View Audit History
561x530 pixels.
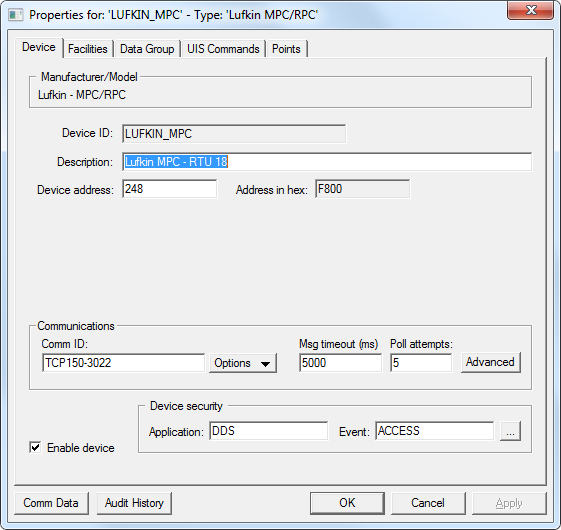[x=134, y=503]
